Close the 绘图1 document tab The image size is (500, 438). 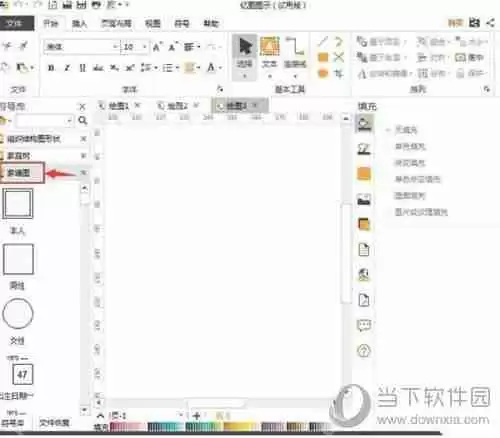(x=137, y=106)
